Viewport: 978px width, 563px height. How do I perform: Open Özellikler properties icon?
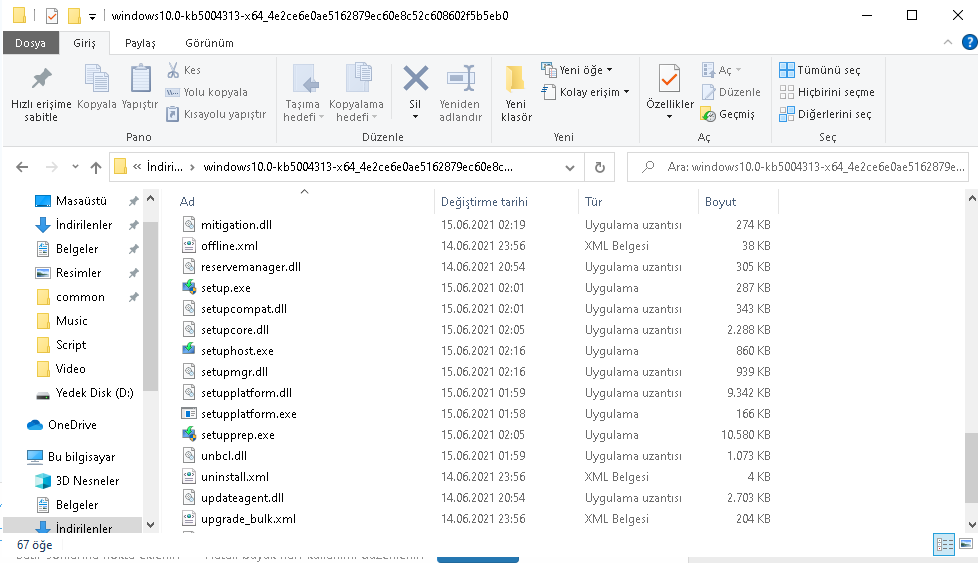tap(669, 80)
